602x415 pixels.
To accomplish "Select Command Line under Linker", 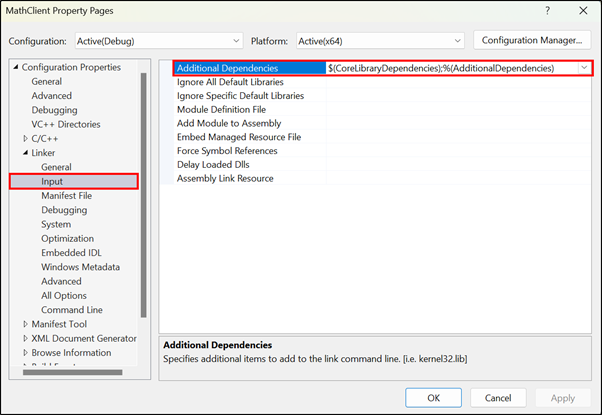I will point(72,310).
